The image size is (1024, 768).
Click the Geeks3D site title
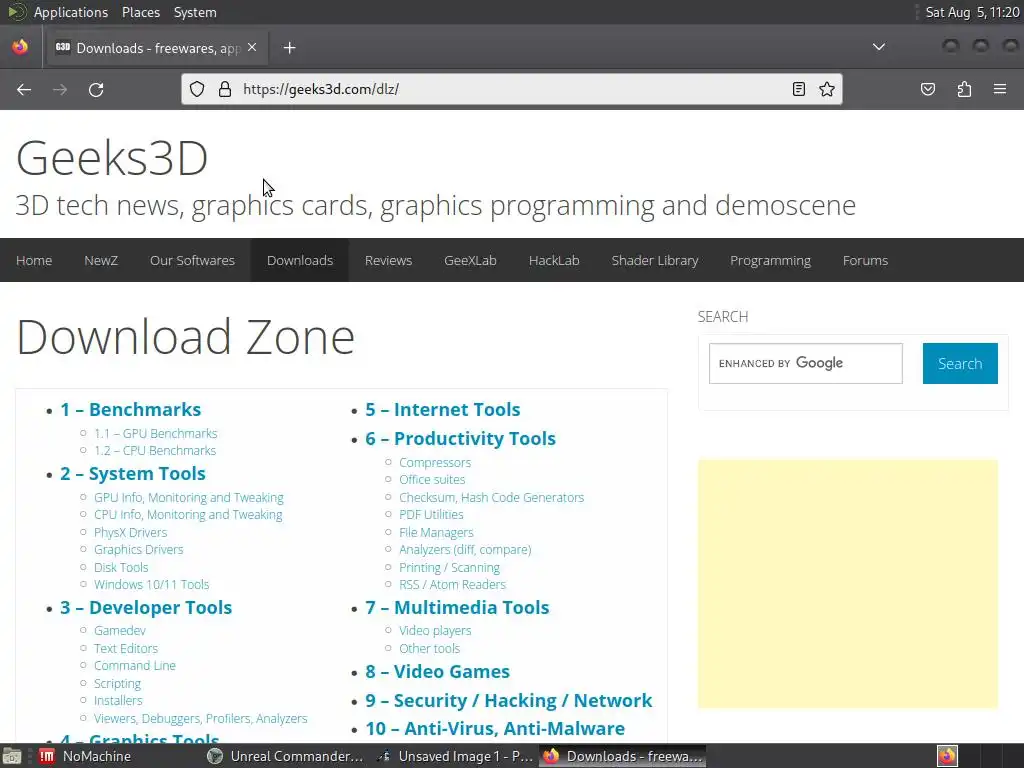click(x=112, y=157)
